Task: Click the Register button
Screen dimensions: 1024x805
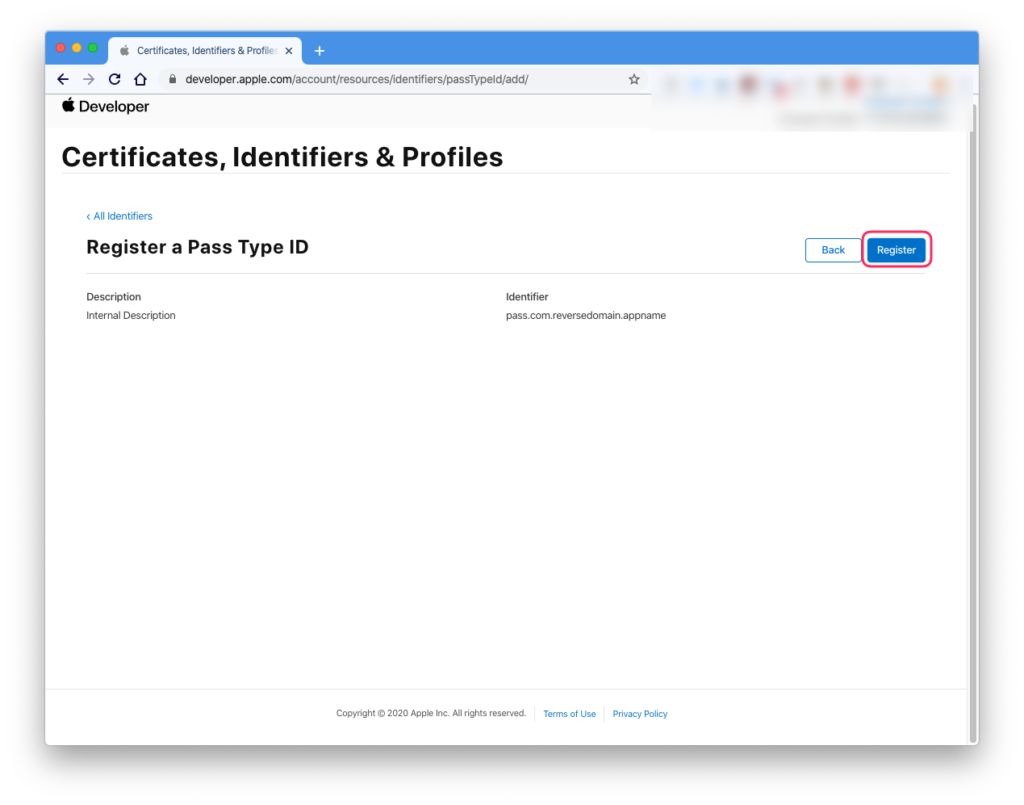Action: [896, 250]
